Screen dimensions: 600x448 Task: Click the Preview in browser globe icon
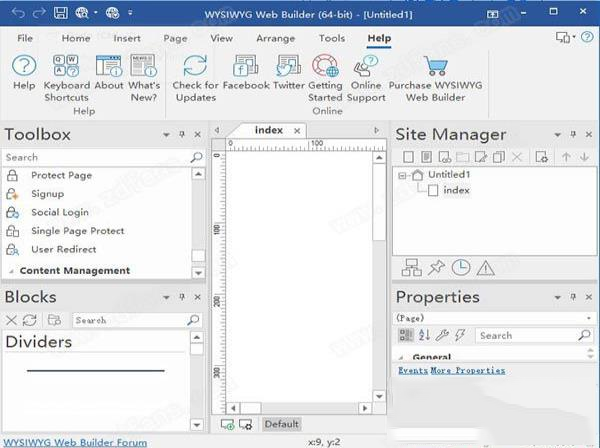pyautogui.click(x=82, y=13)
